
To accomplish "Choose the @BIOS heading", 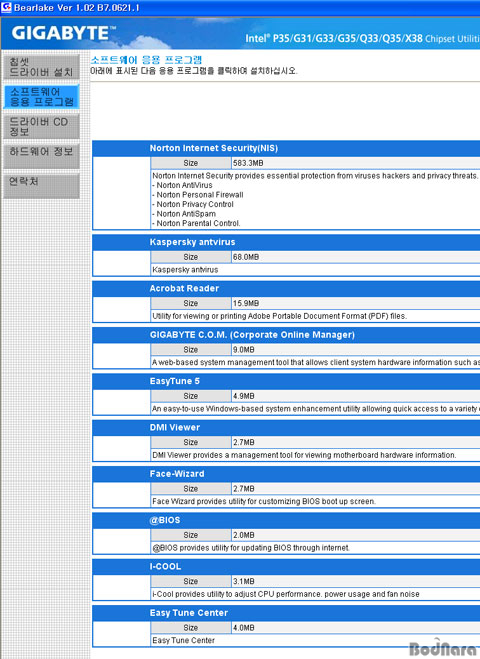I will (165, 520).
